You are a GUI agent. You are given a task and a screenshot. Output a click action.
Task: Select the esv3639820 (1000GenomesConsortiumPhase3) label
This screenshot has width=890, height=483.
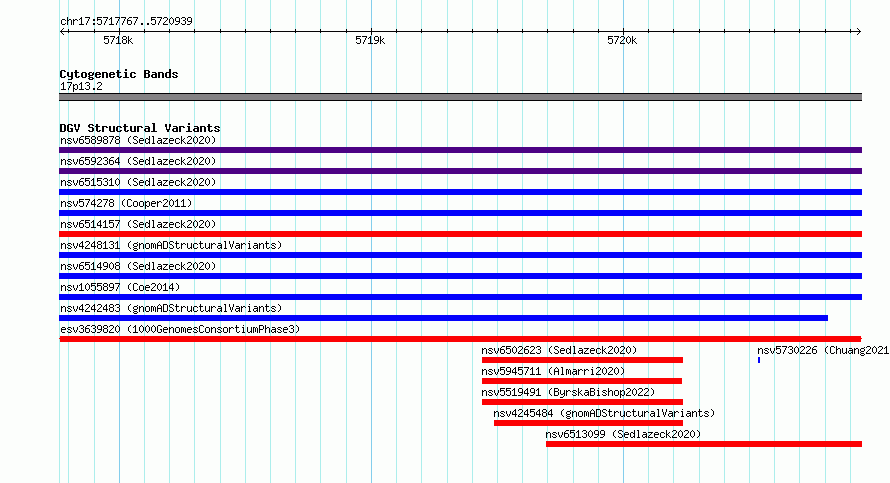pos(180,329)
